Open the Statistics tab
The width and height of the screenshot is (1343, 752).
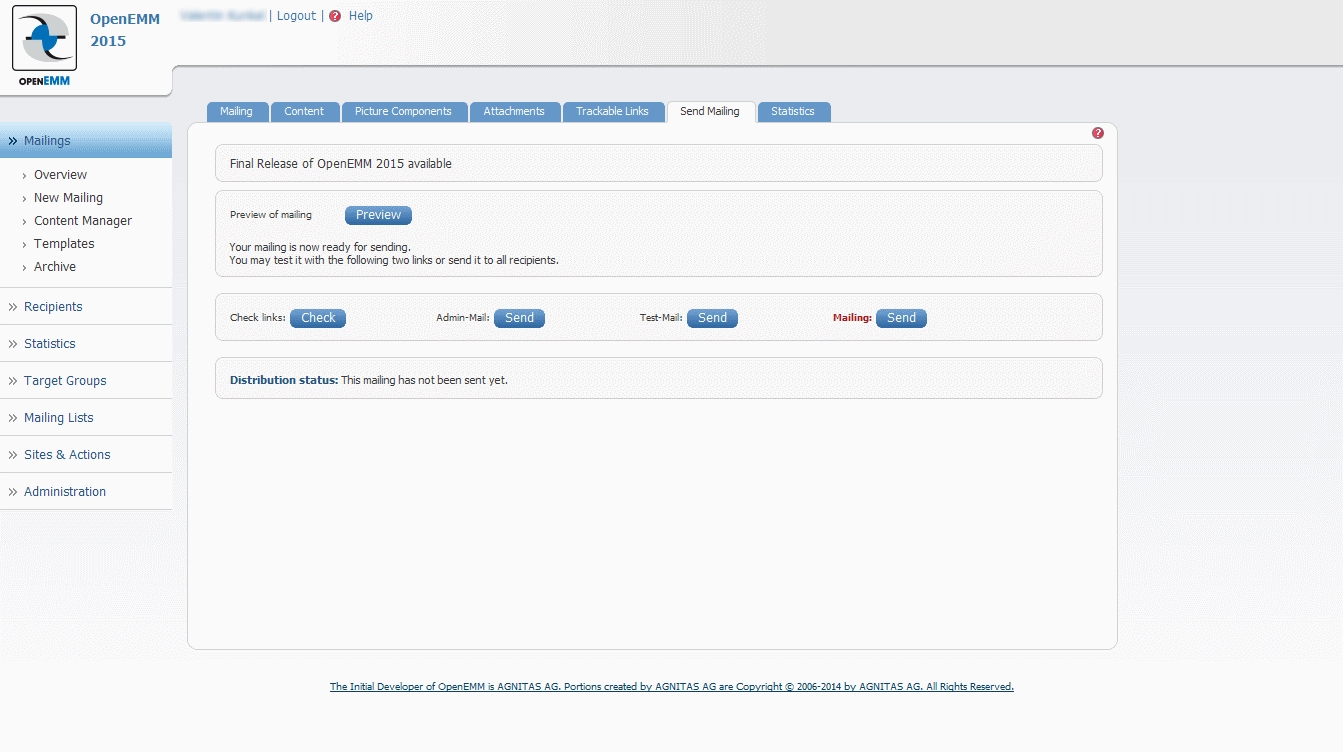pos(793,112)
